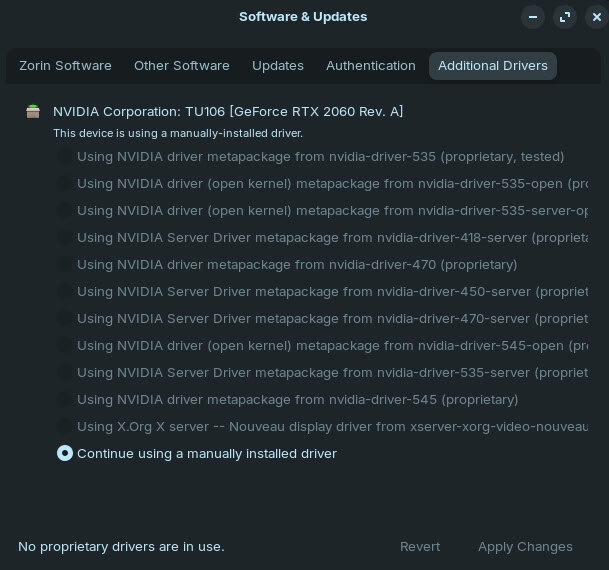
Task: Select nvidia-driver-535 proprietary tested radio option
Action: point(65,156)
